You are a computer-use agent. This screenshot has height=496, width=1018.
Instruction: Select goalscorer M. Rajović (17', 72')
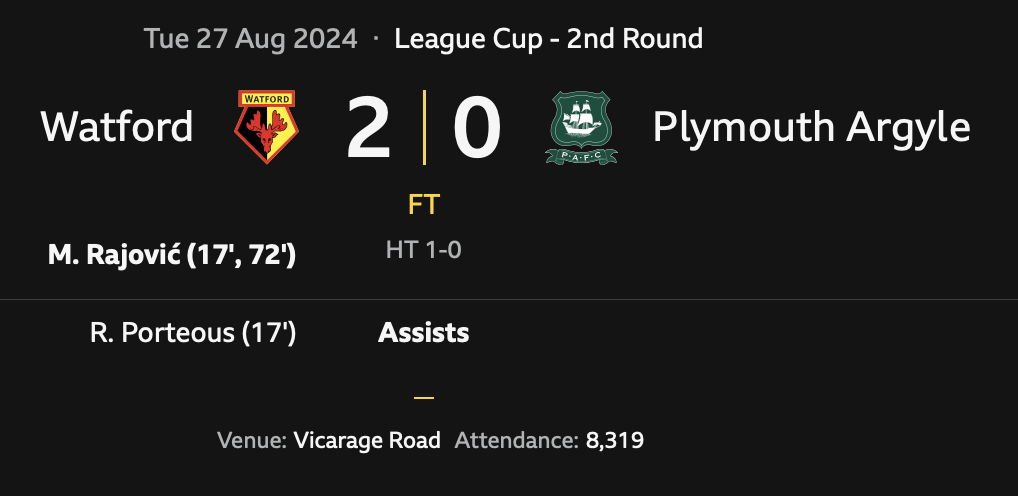172,256
